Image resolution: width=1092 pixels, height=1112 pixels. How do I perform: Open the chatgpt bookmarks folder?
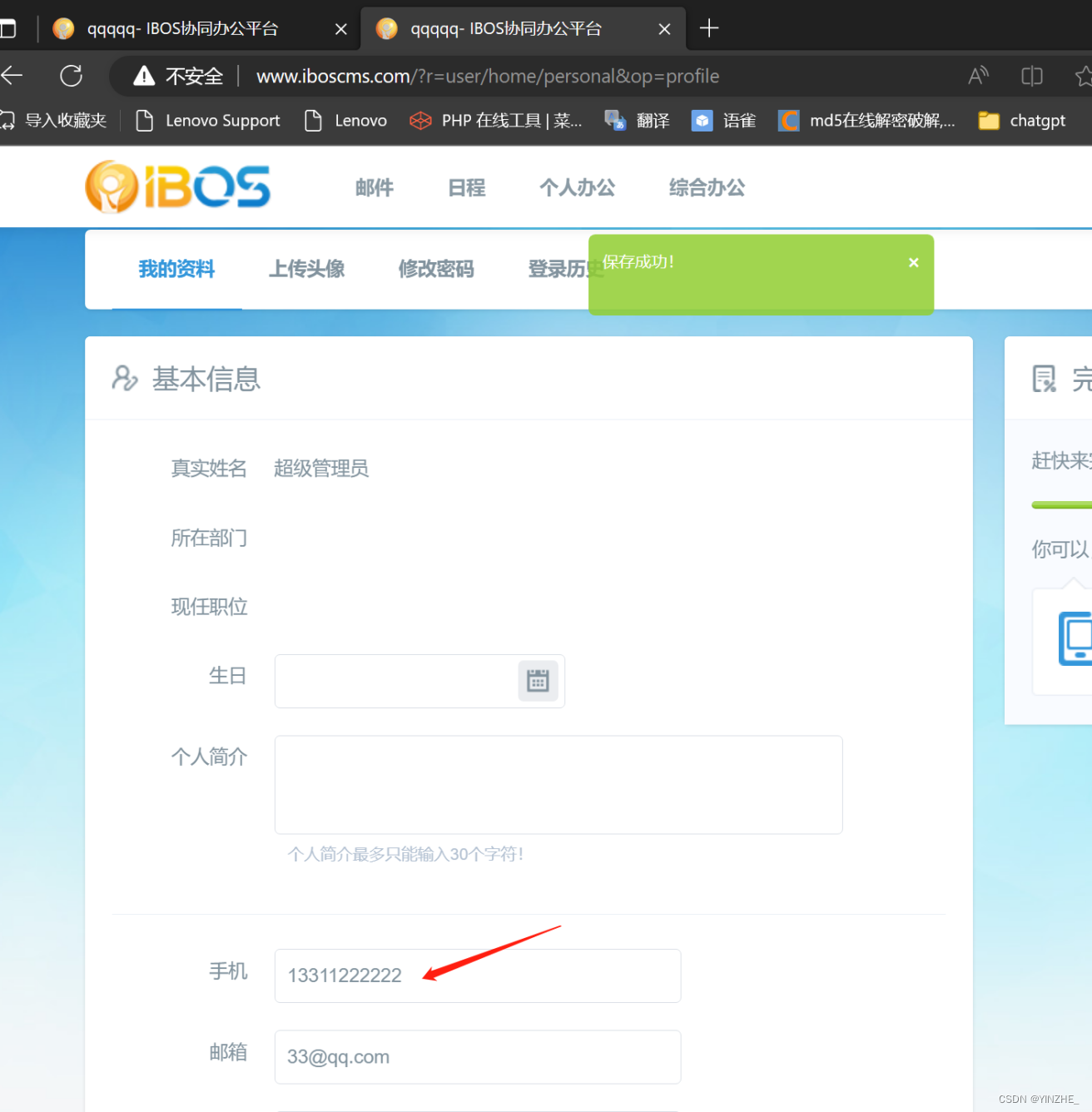[x=1022, y=121]
